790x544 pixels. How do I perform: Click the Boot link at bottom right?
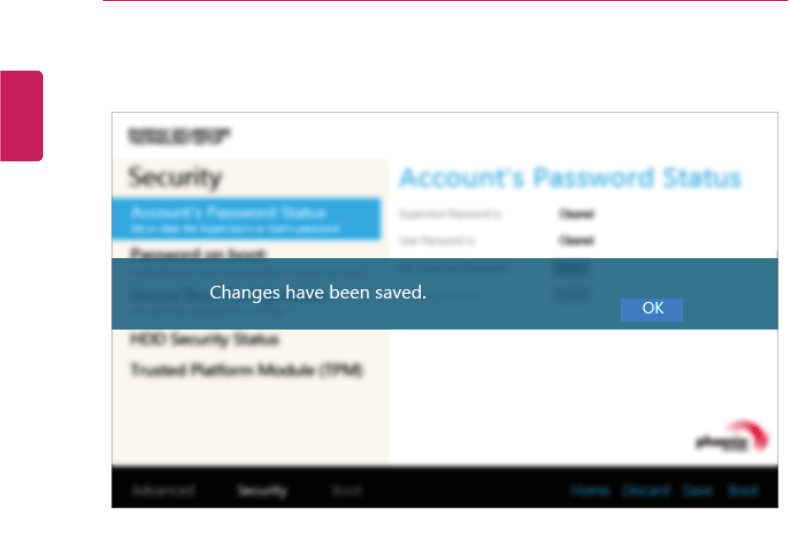[x=743, y=490]
